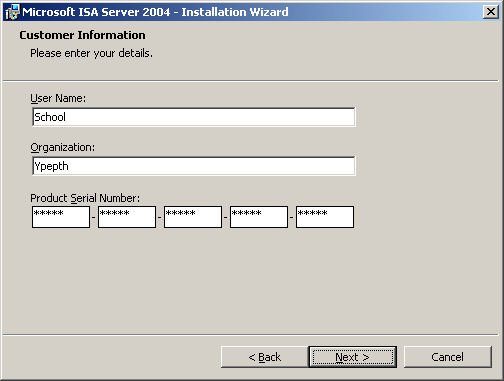Close the Installation Wizard window
The width and height of the screenshot is (504, 381).
point(491,12)
